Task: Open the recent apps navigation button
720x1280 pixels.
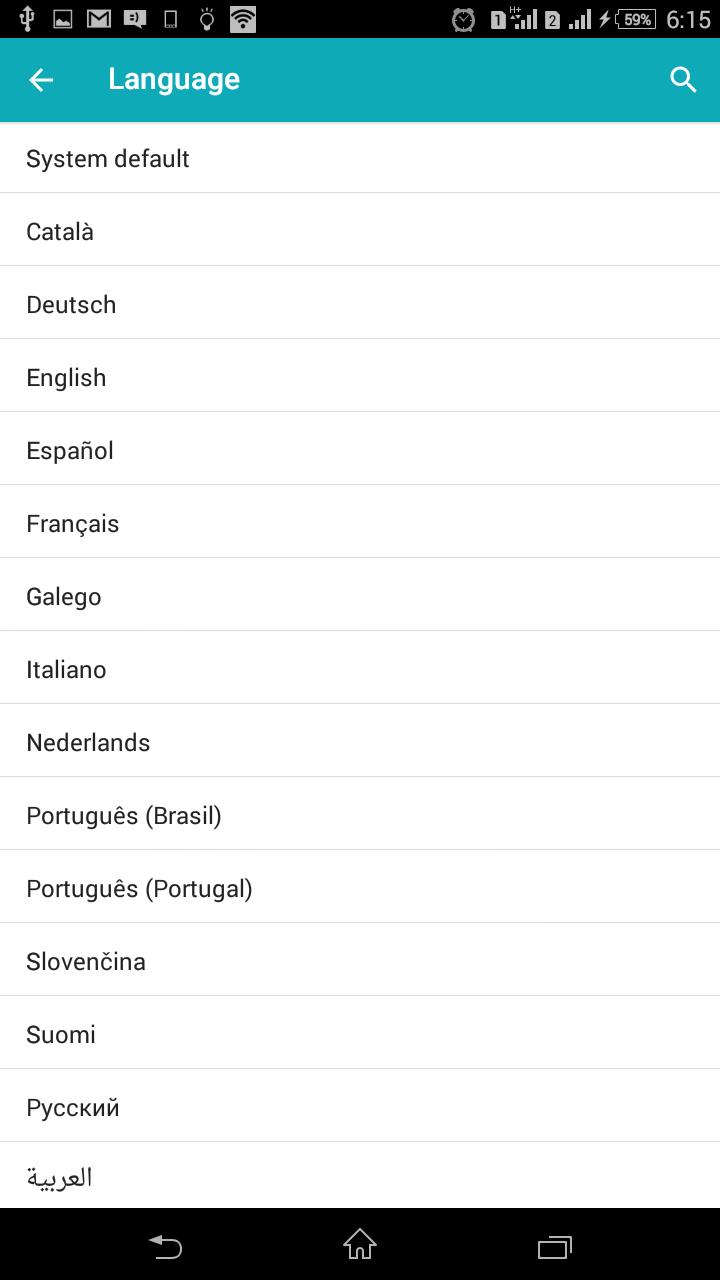Action: click(x=554, y=1246)
